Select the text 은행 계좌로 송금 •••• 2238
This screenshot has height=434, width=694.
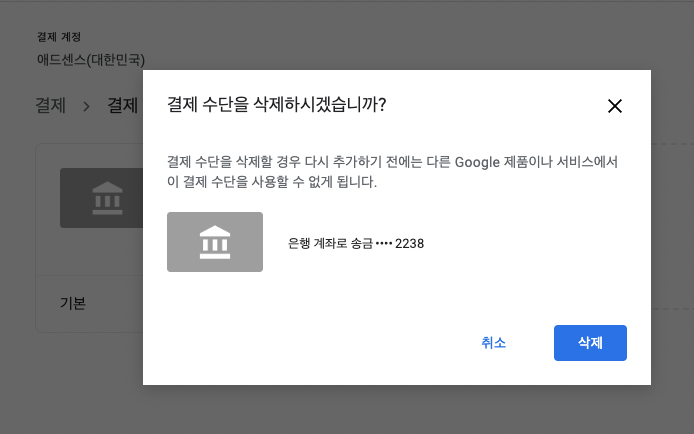(356, 243)
